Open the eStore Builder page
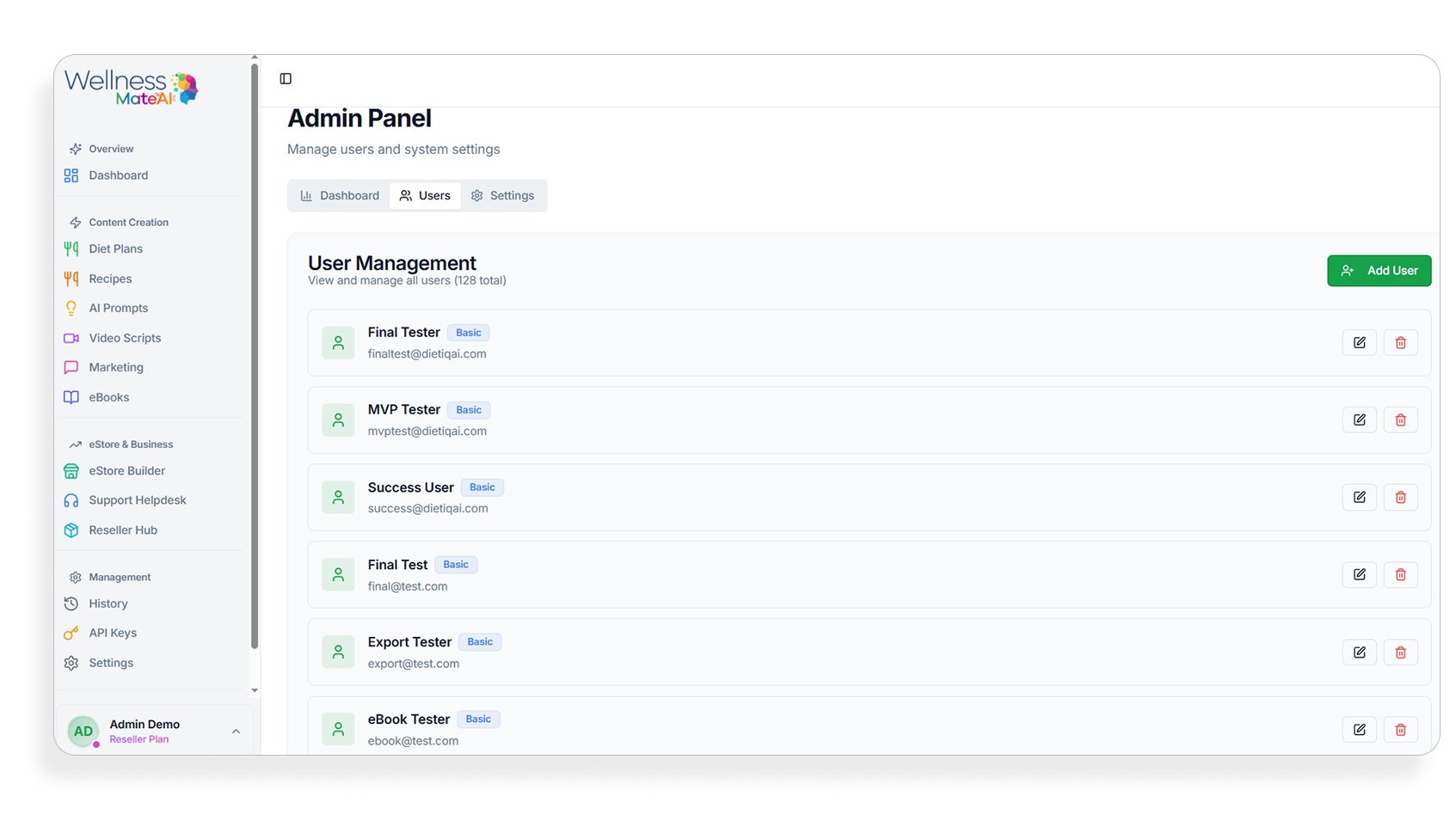Screen dimensions: 1456x839 (x=126, y=471)
